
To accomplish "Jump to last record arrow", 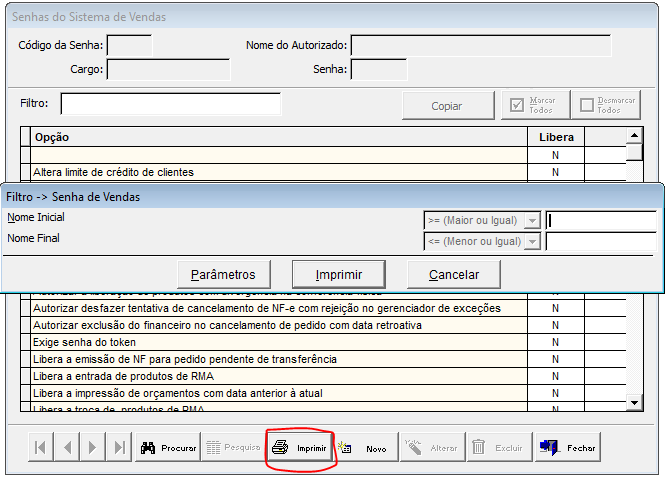I will point(119,448).
